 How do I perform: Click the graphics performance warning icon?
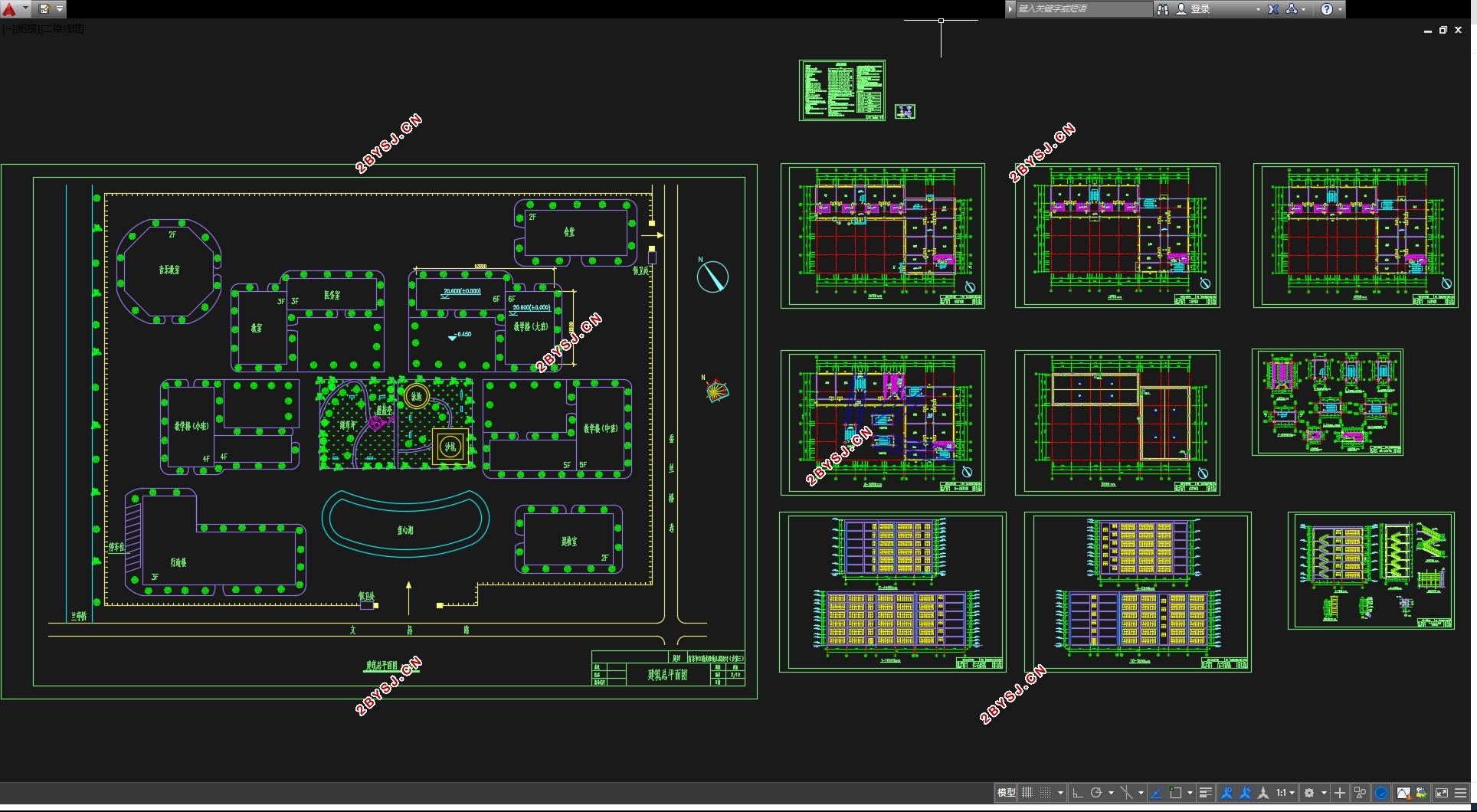1403,793
